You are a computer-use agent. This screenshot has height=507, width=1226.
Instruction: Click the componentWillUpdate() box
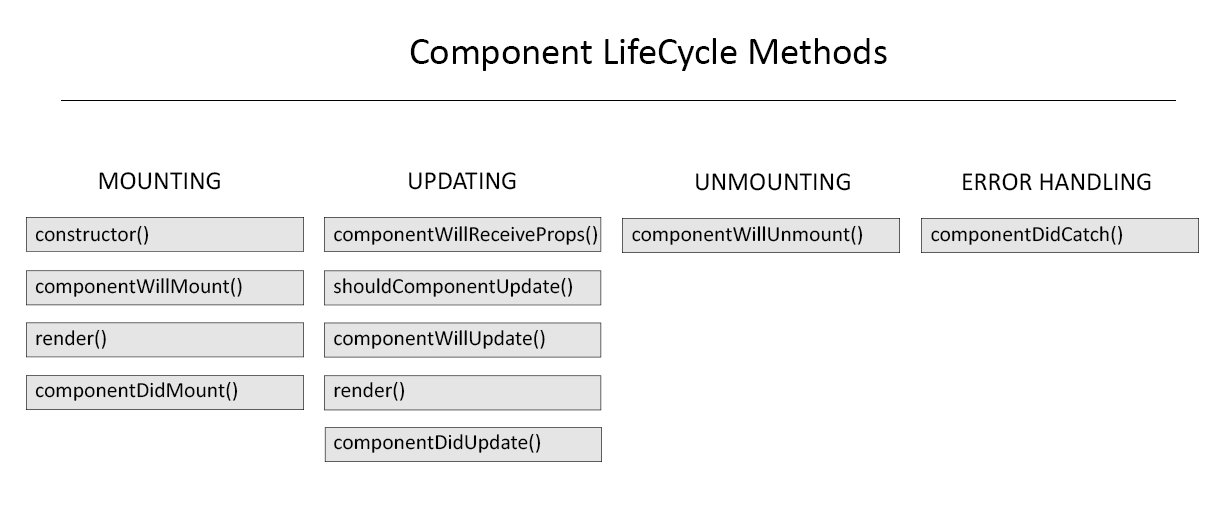[x=463, y=339]
